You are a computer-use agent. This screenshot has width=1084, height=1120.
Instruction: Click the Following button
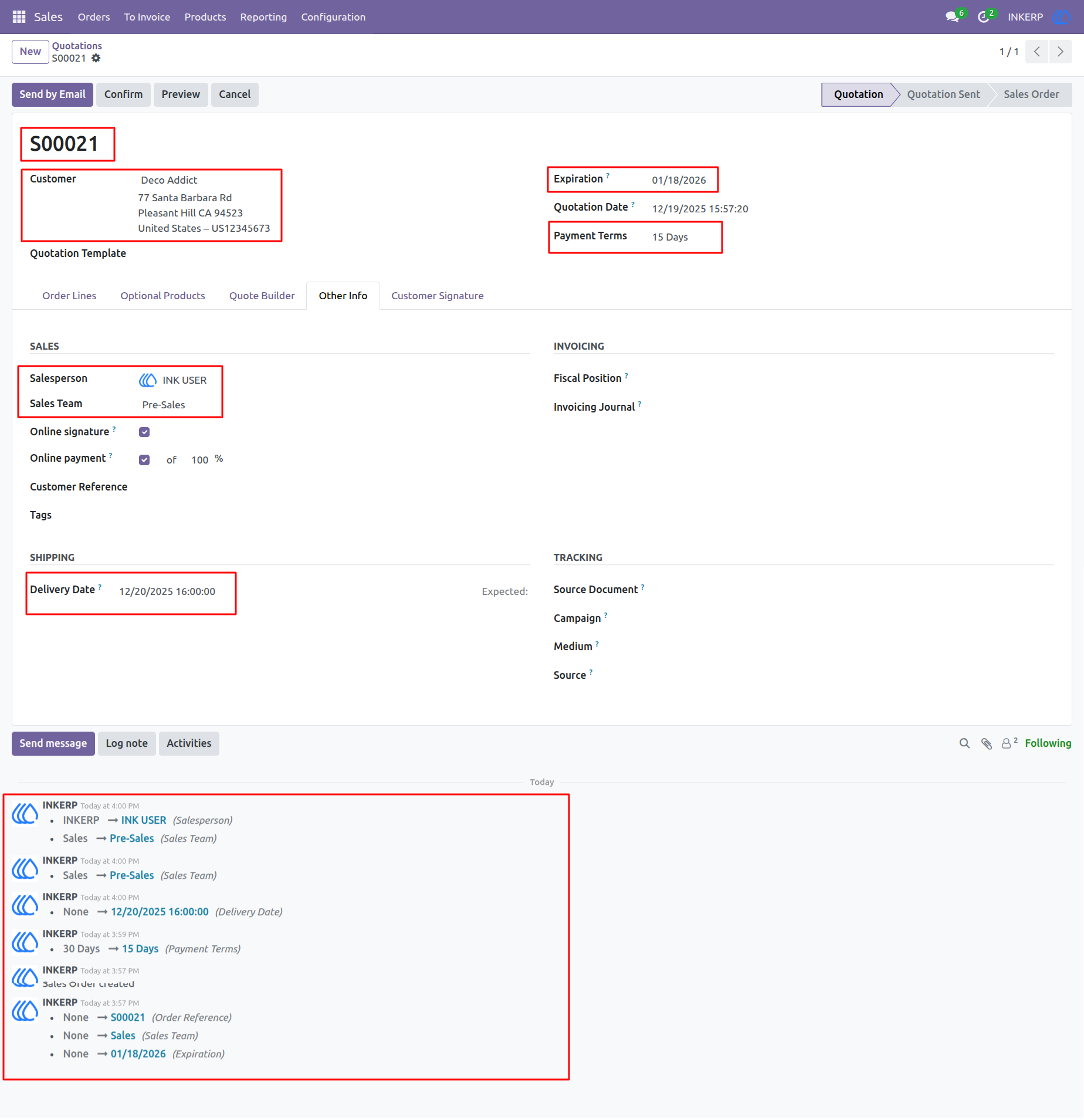point(1048,743)
